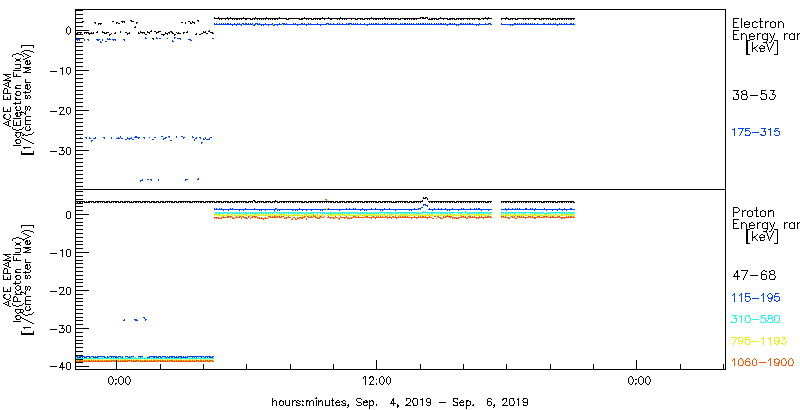Click the [keV] unit under Electron heading
Screen dimensions: 800x410
click(x=762, y=48)
